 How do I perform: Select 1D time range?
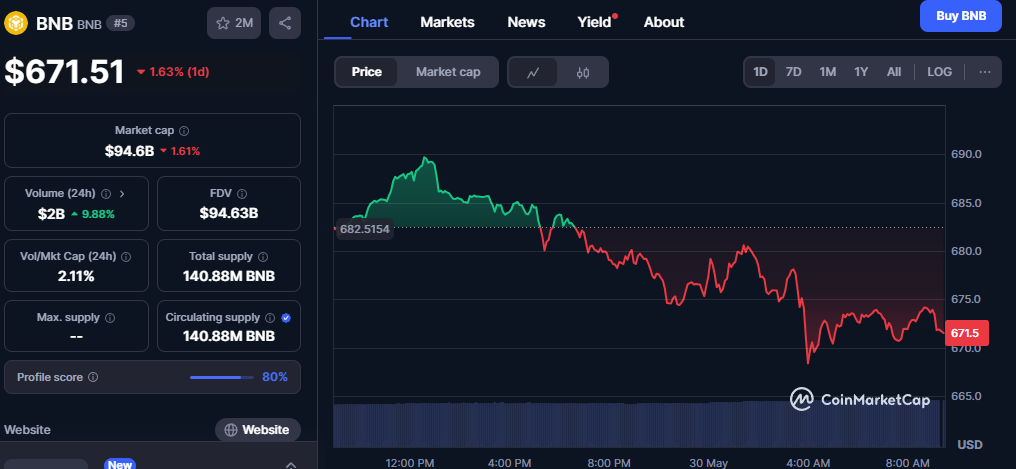760,72
